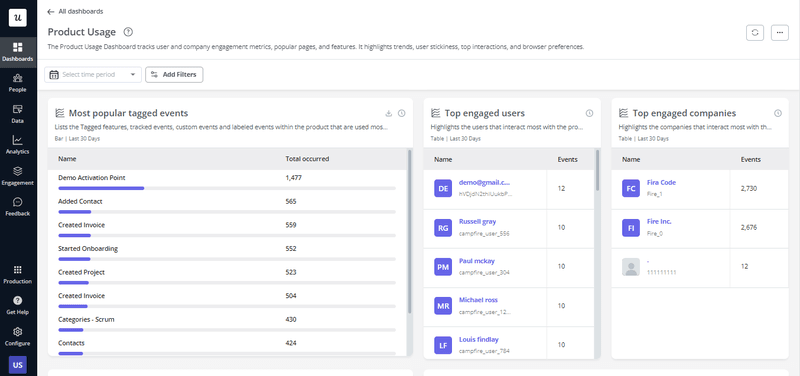Click the FC avatar for Fira Code

pyautogui.click(x=631, y=188)
